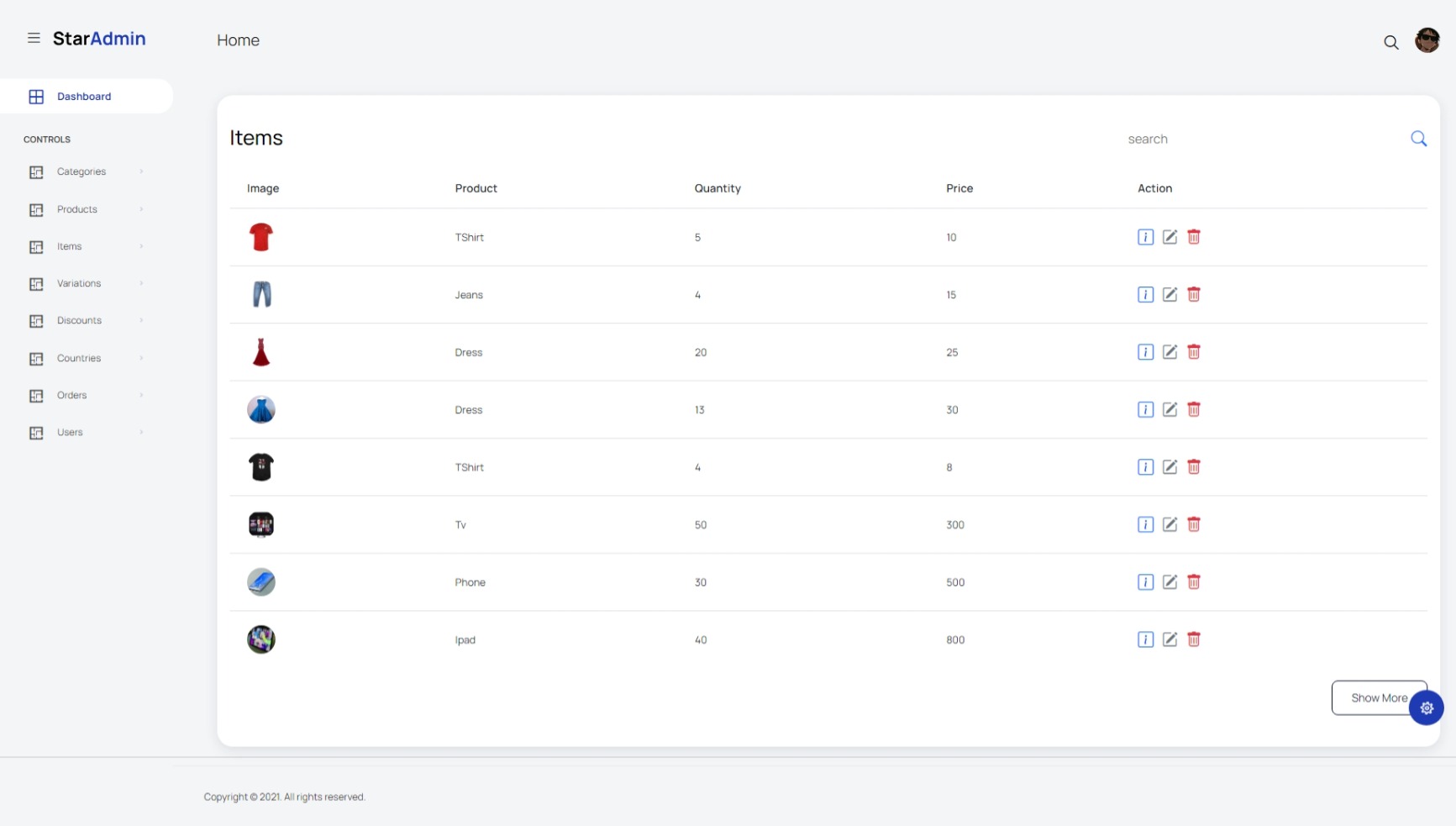Screen dimensions: 1456x826
Task: Click the edit icon for the Phone item
Action: point(1170,581)
